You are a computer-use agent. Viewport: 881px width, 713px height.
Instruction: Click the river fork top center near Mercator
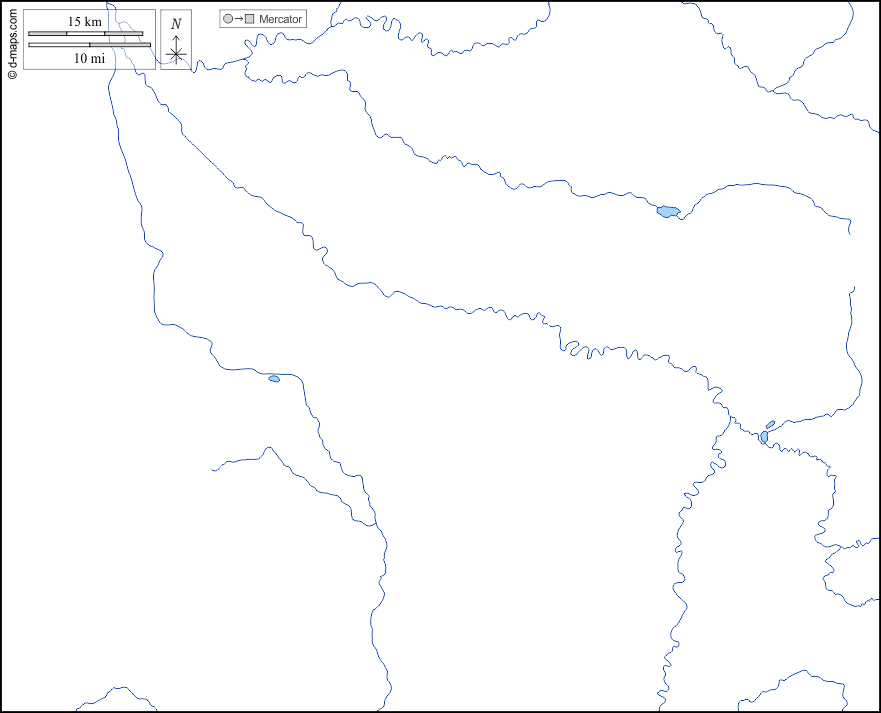coord(247,60)
